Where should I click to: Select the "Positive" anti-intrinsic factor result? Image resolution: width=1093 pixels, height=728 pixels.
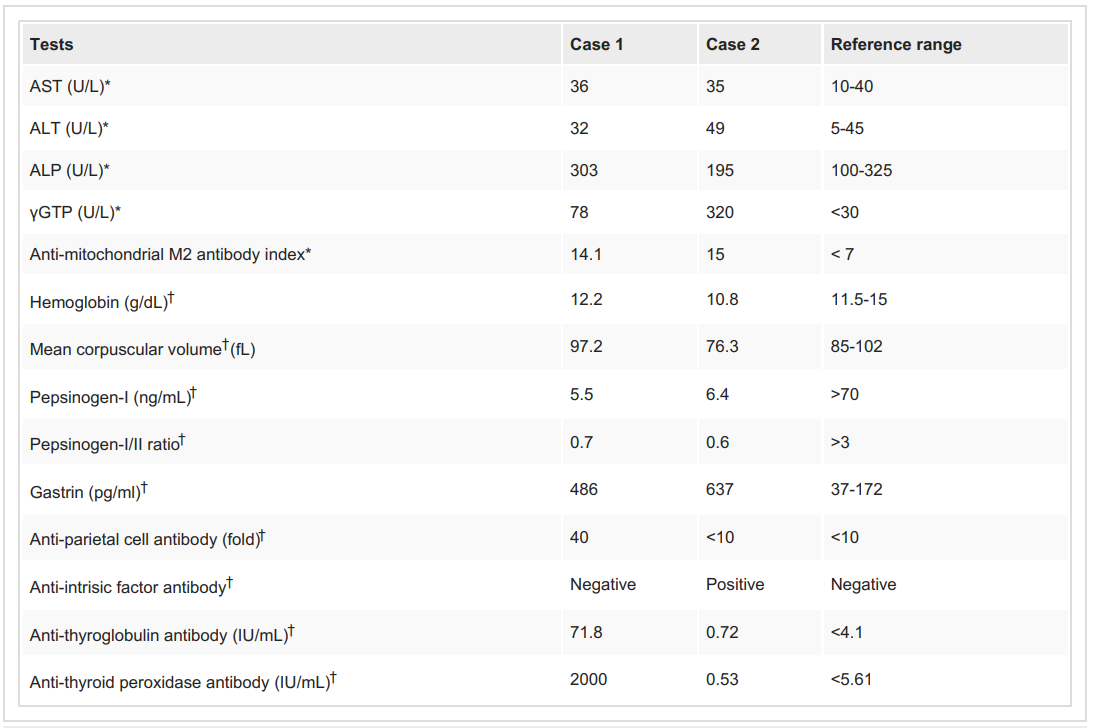pos(735,584)
